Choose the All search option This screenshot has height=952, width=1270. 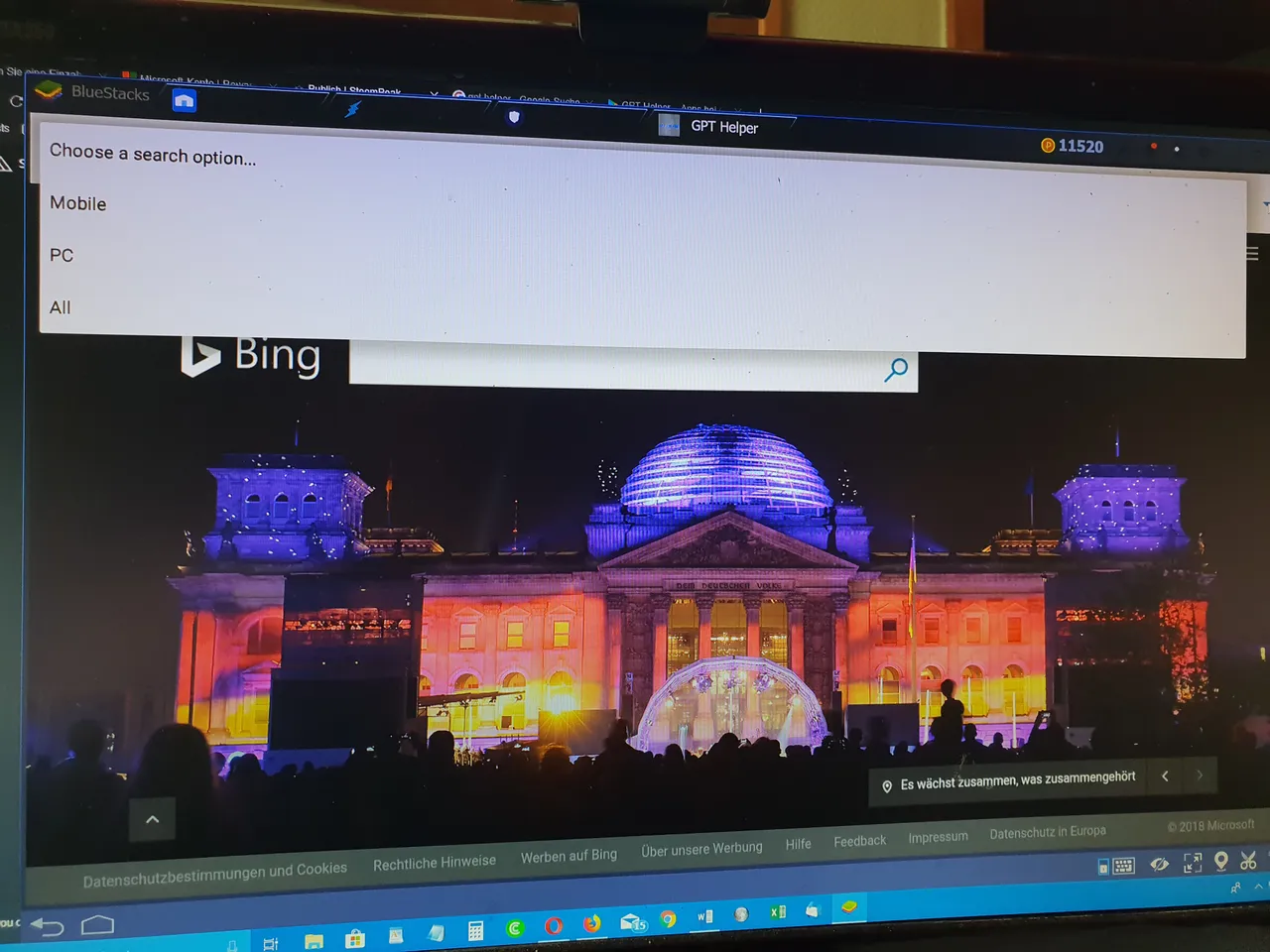pos(61,307)
